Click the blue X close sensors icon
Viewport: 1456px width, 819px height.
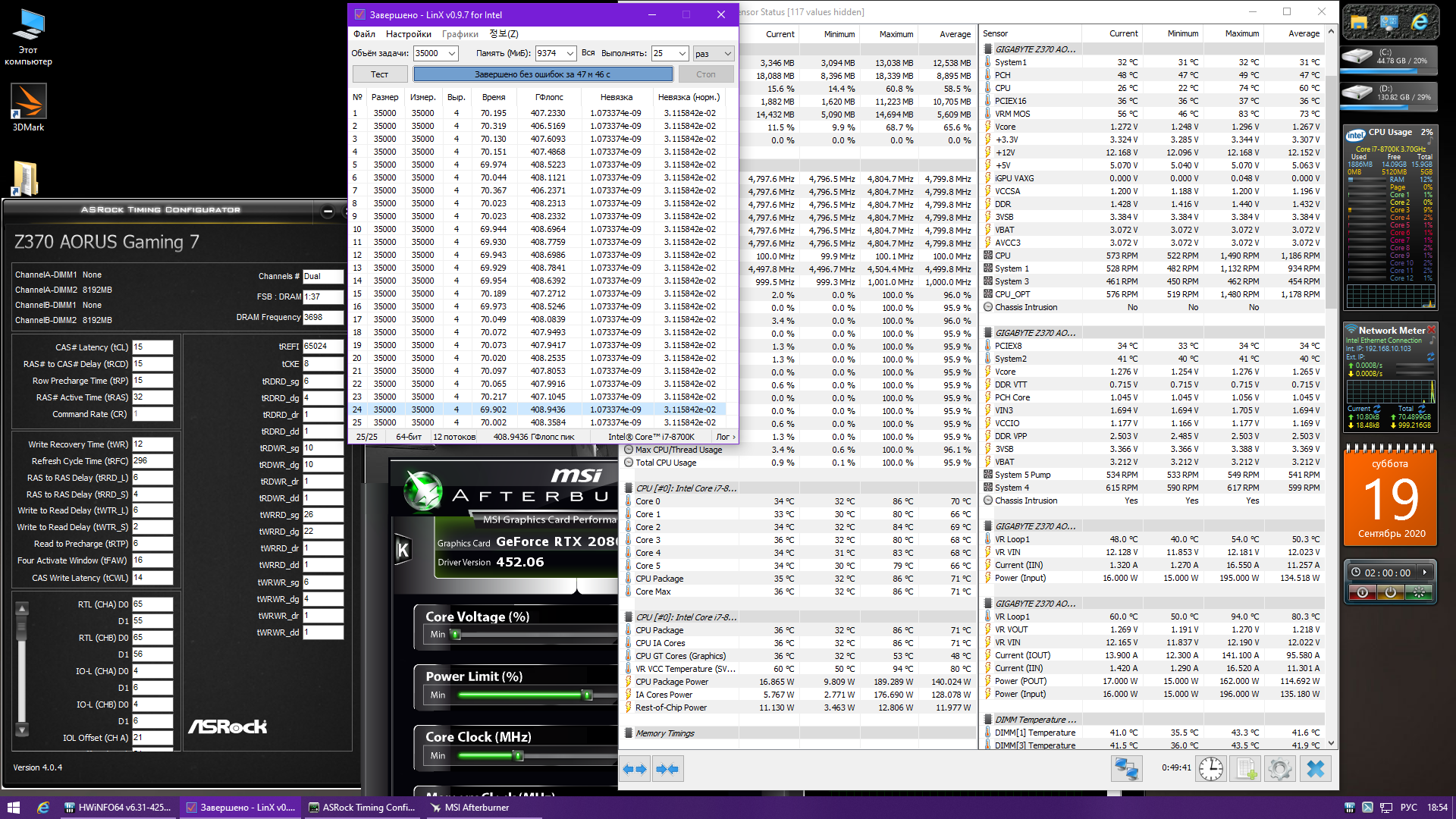point(1316,769)
